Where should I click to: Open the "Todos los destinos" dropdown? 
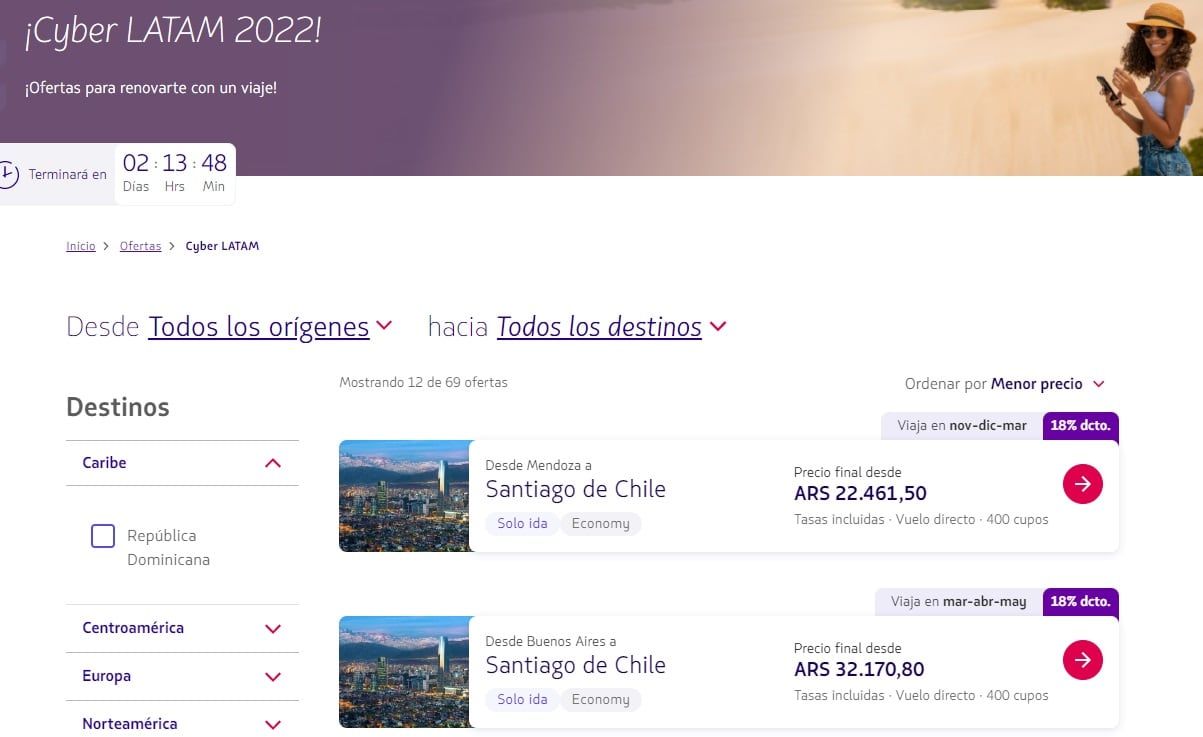[599, 327]
